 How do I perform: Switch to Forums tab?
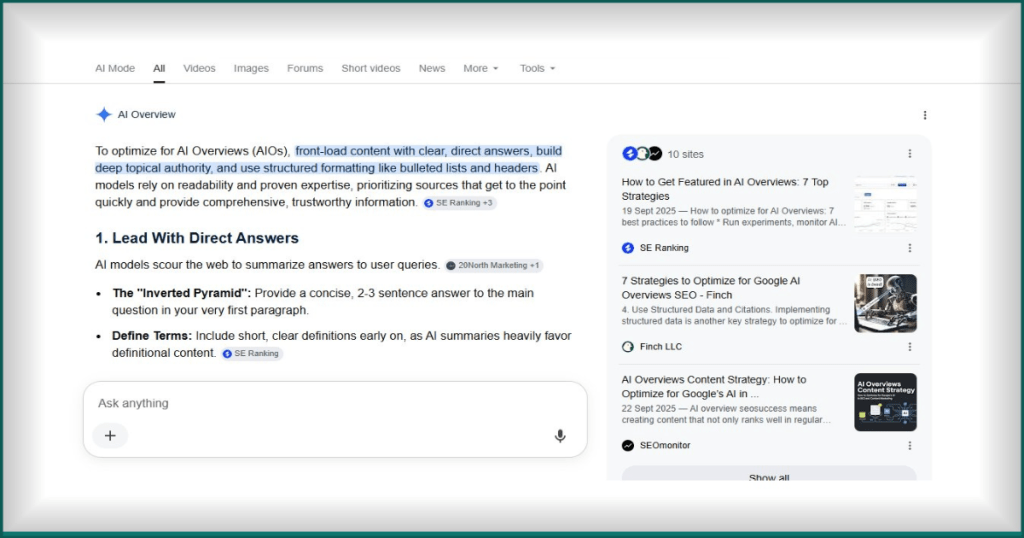pyautogui.click(x=305, y=68)
